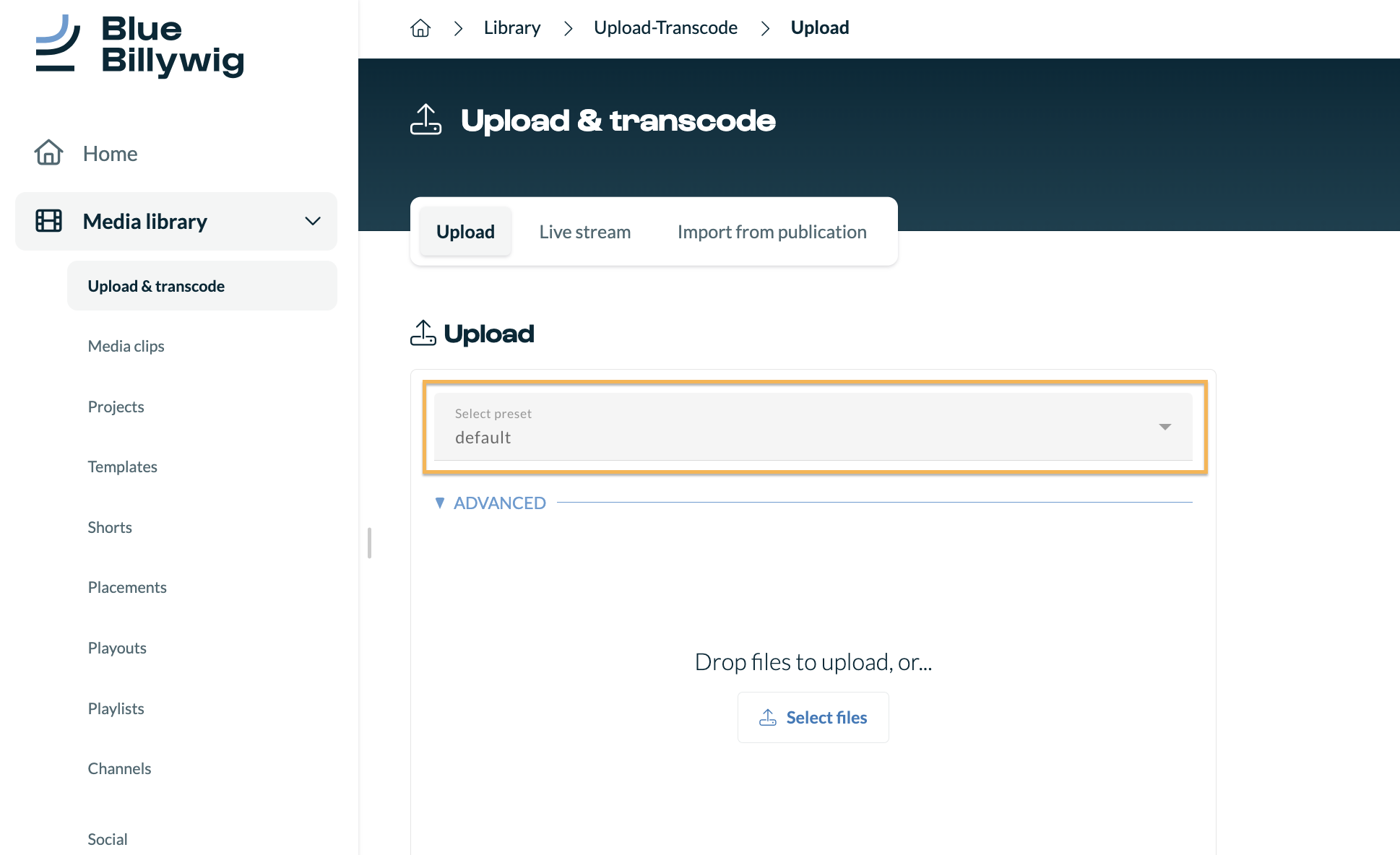Open Social in the sidebar
This screenshot has height=855, width=1400.
tap(107, 839)
